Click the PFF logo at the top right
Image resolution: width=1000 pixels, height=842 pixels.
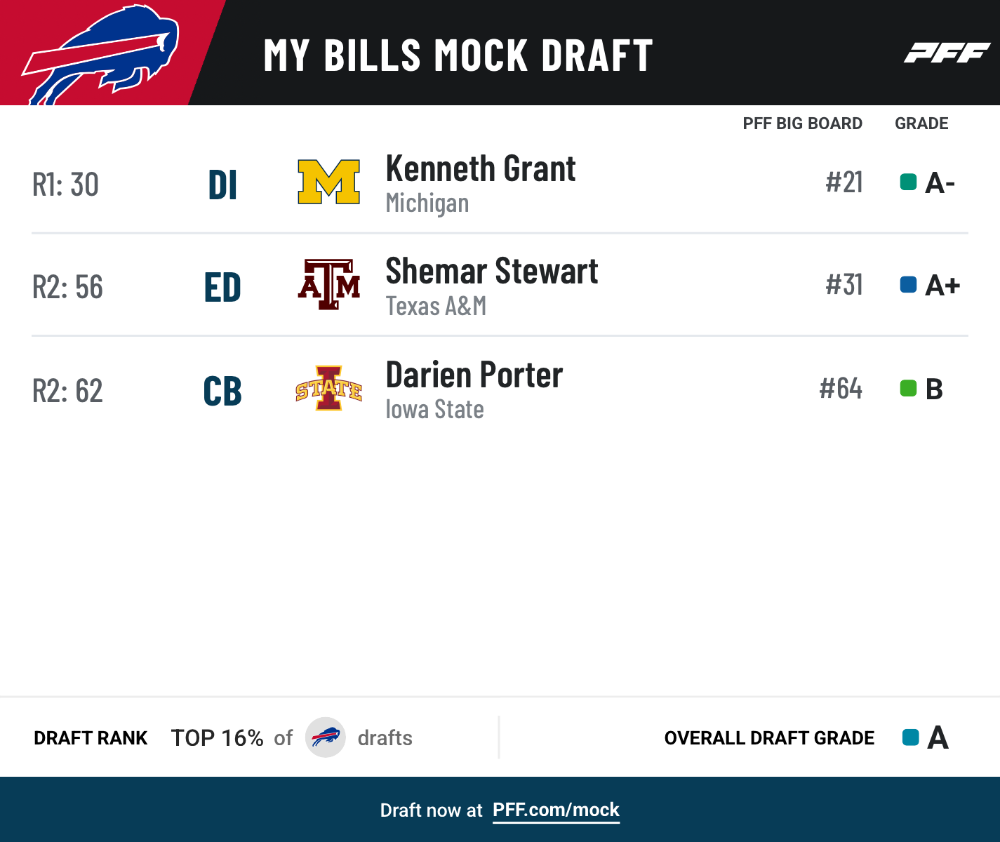[946, 53]
